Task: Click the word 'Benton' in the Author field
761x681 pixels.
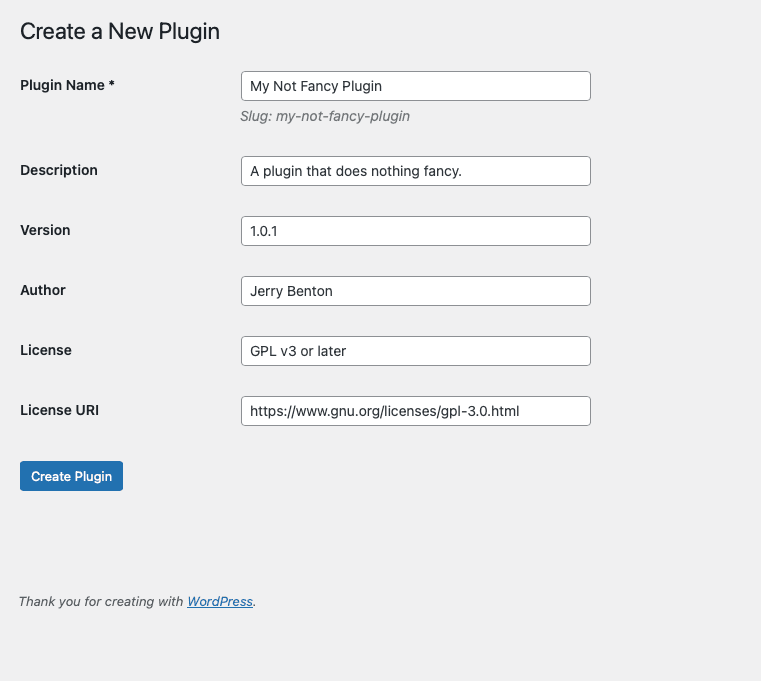Action: (x=310, y=291)
